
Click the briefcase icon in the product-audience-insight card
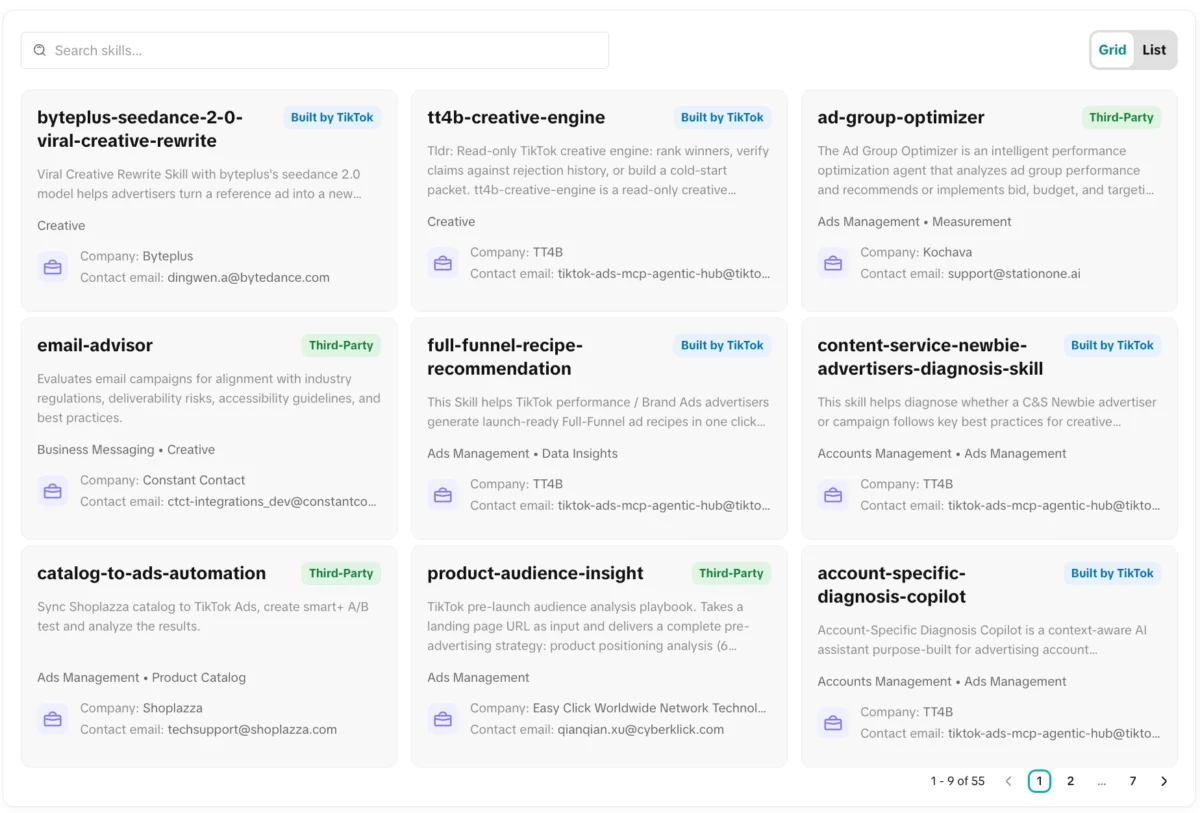443,719
